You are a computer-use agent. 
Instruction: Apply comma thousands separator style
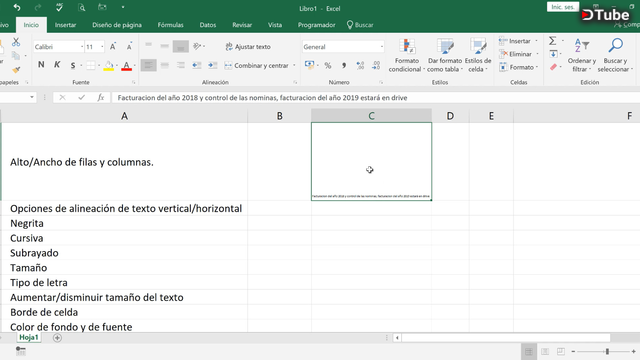click(x=344, y=65)
